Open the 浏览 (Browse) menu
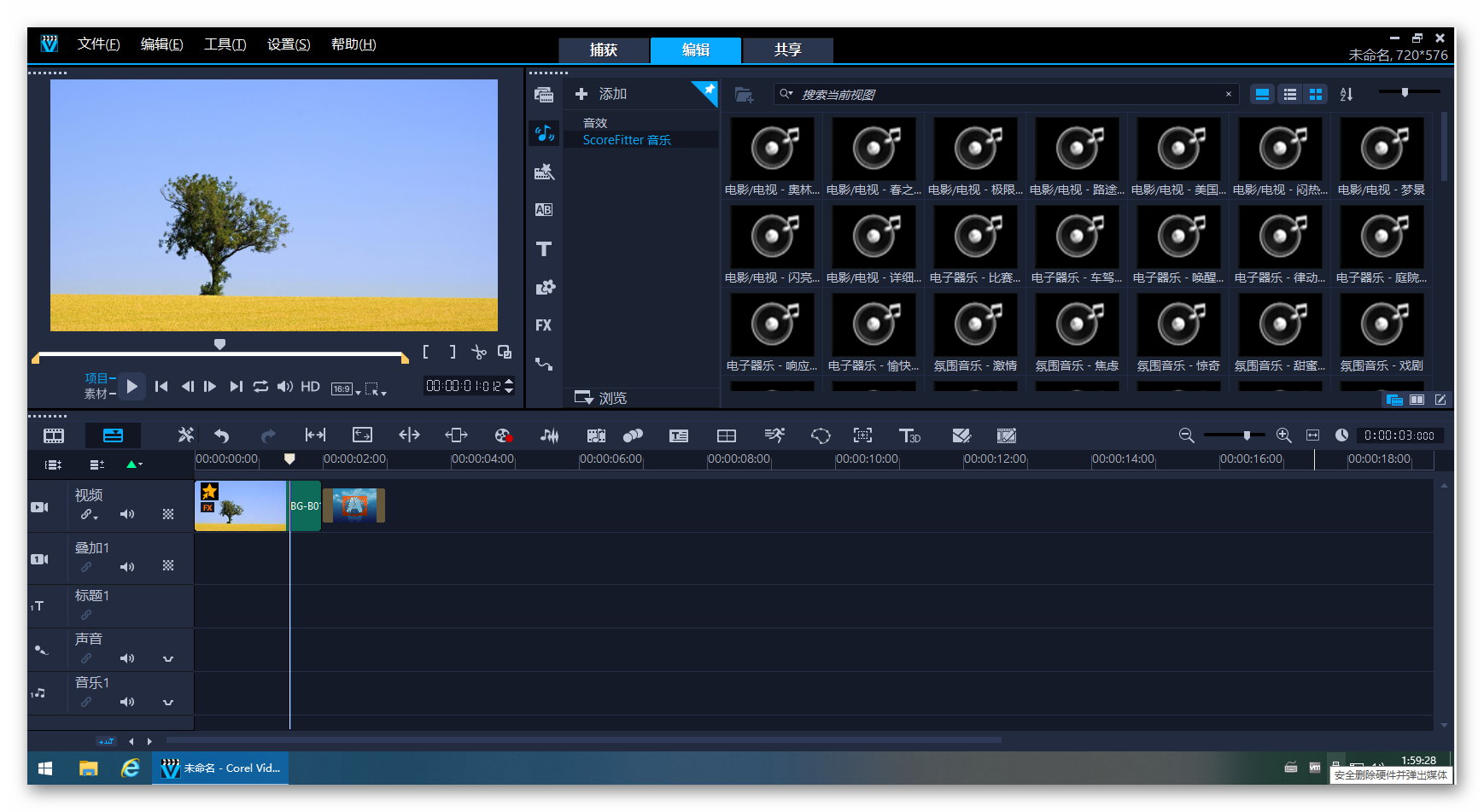Image resolution: width=1484 pixels, height=812 pixels. coord(600,398)
